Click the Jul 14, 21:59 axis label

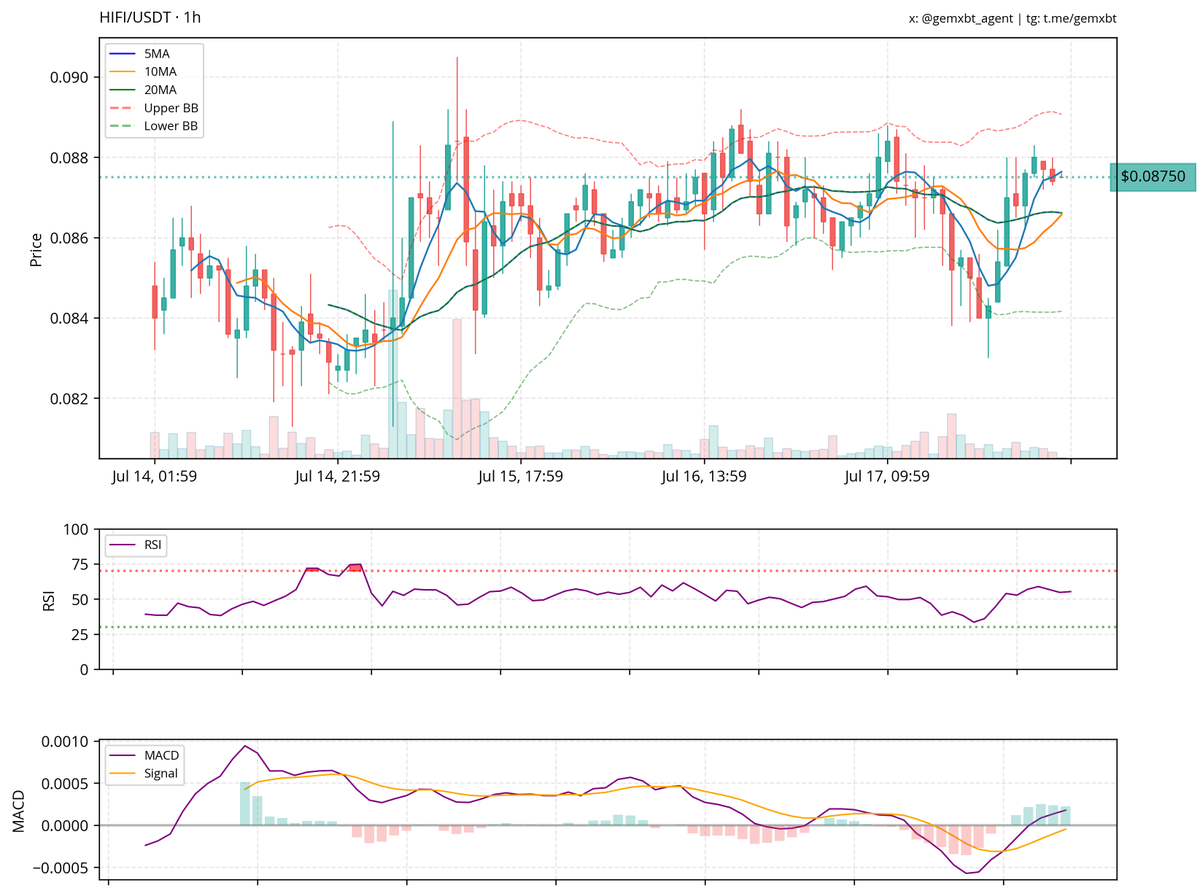[x=337, y=477]
